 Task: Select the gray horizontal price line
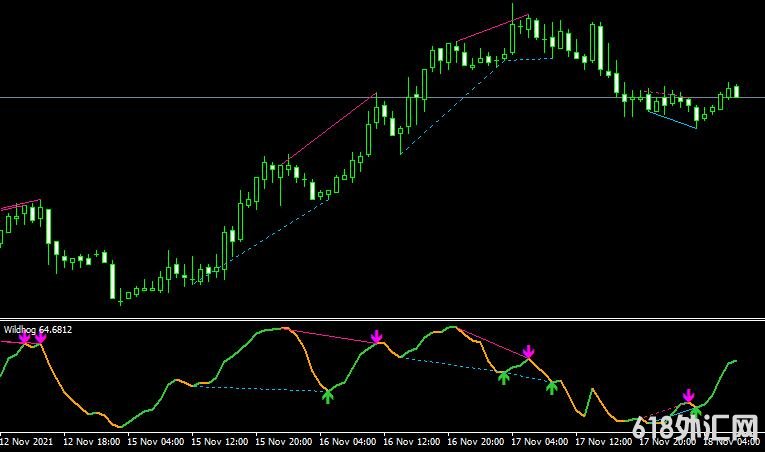382,98
